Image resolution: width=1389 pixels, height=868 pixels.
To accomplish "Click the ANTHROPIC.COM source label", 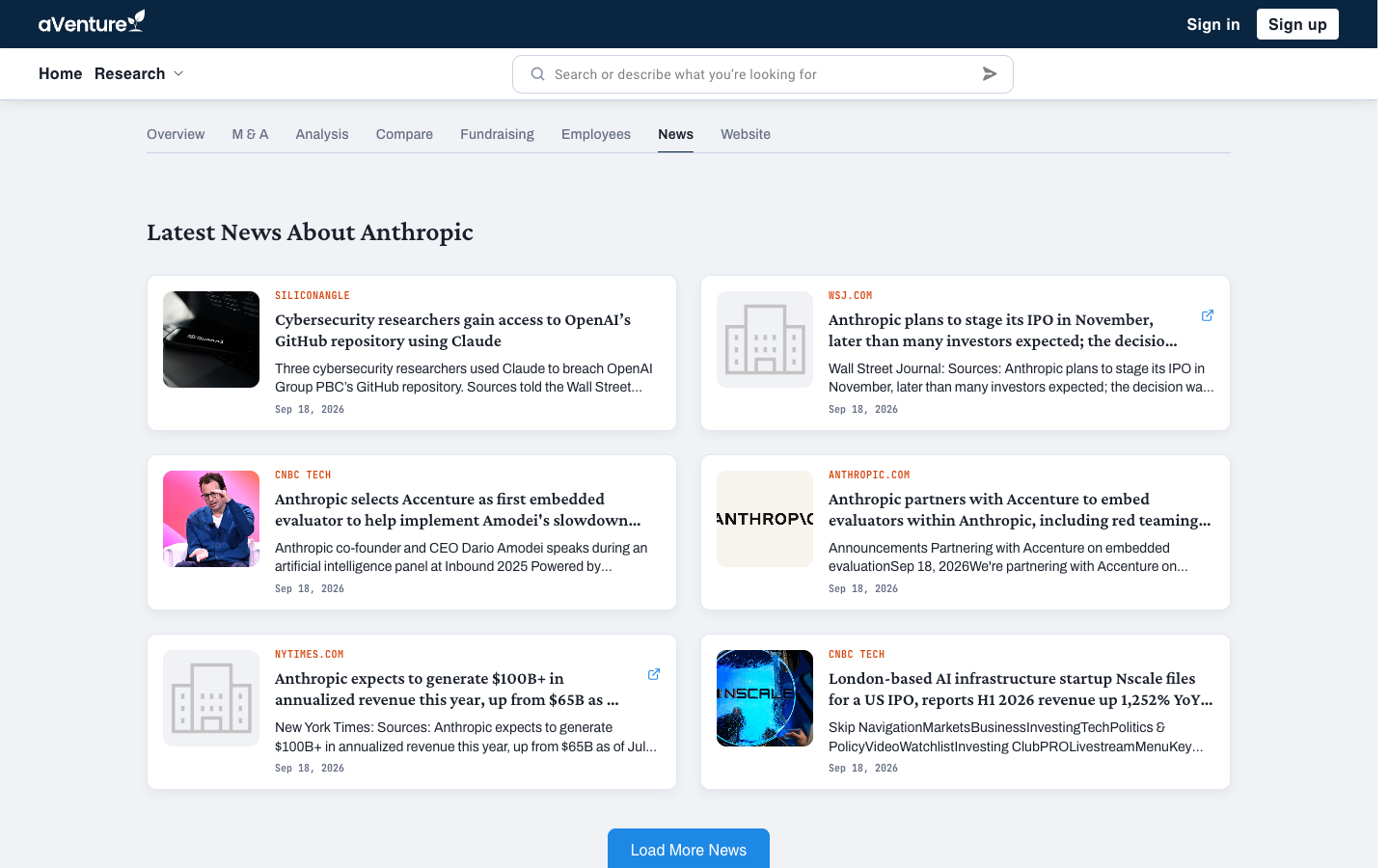I will pyautogui.click(x=869, y=475).
